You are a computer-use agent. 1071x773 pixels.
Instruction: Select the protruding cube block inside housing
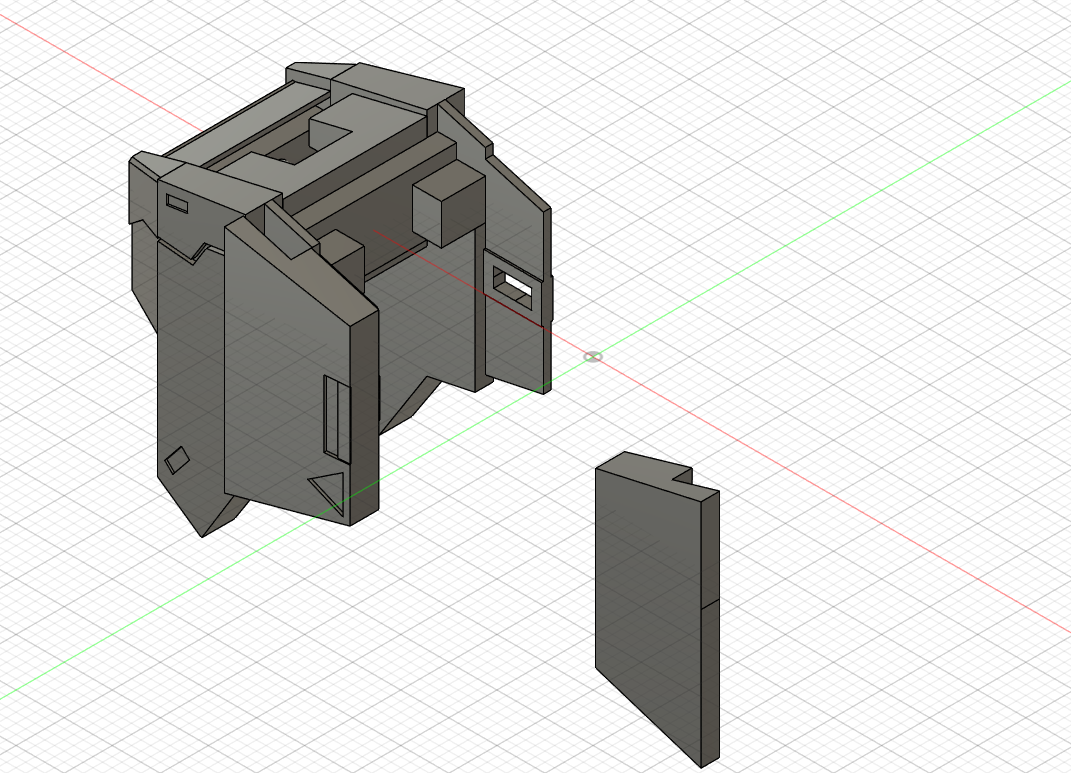point(448,205)
